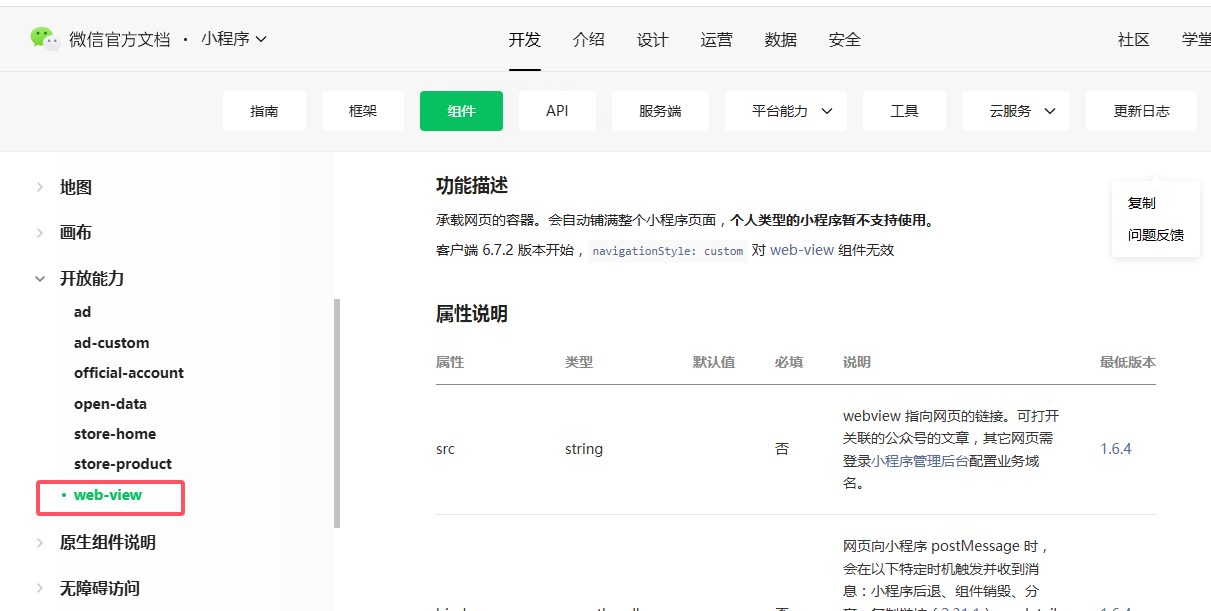Image resolution: width=1211 pixels, height=611 pixels.
Task: Select the 框架 sub-navigation button
Action: (363, 111)
